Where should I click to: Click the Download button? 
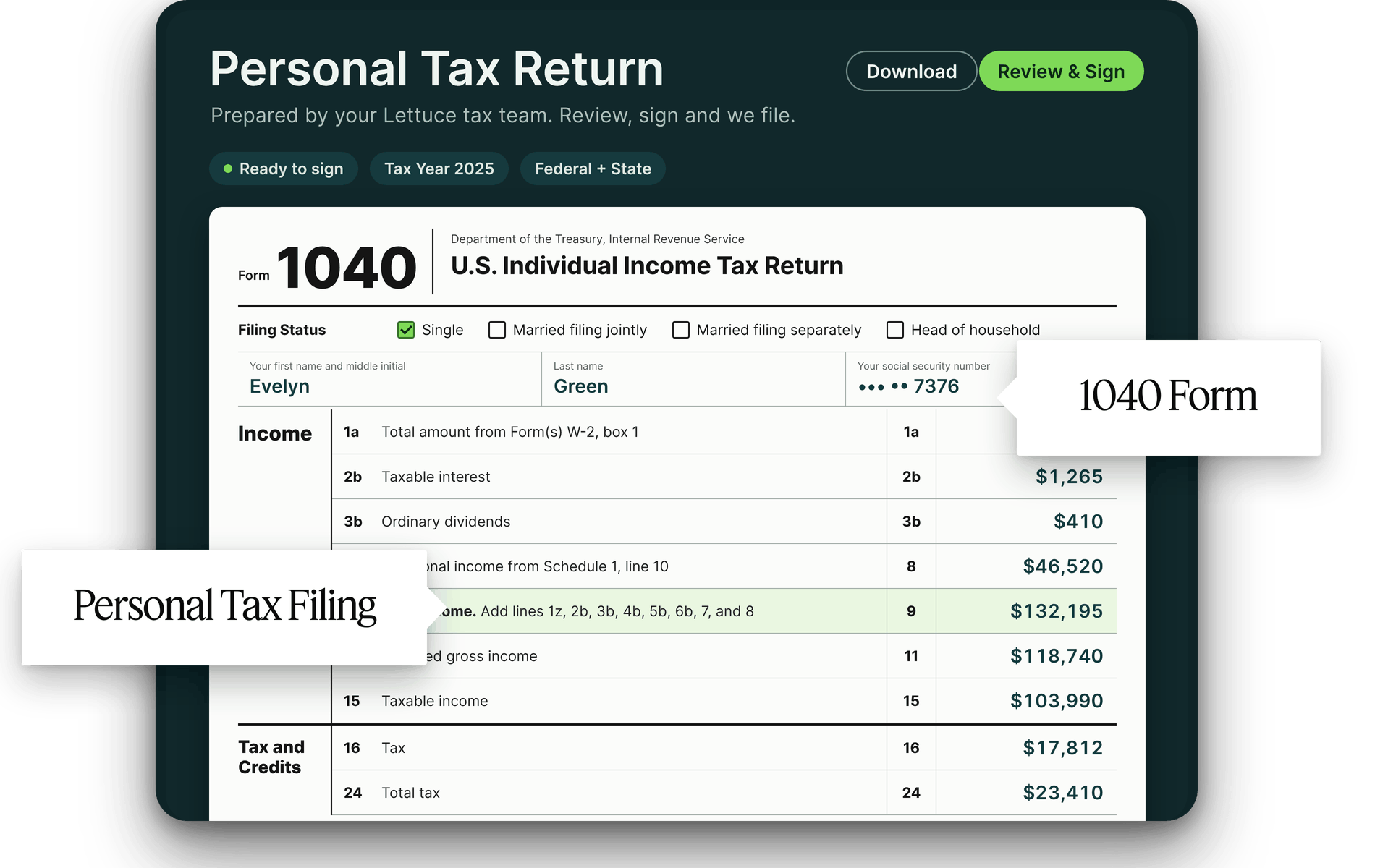coord(911,71)
